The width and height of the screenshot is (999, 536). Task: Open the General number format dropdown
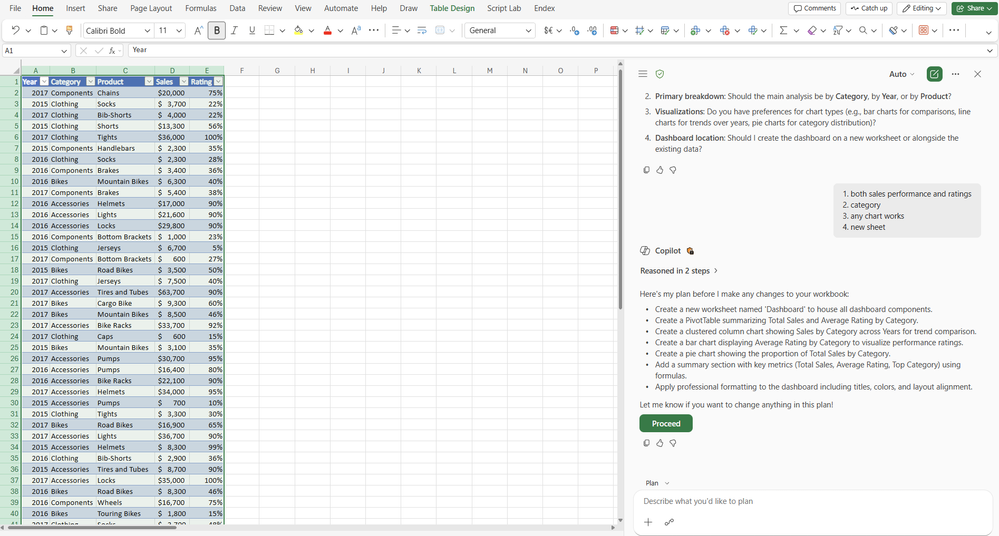tap(500, 30)
